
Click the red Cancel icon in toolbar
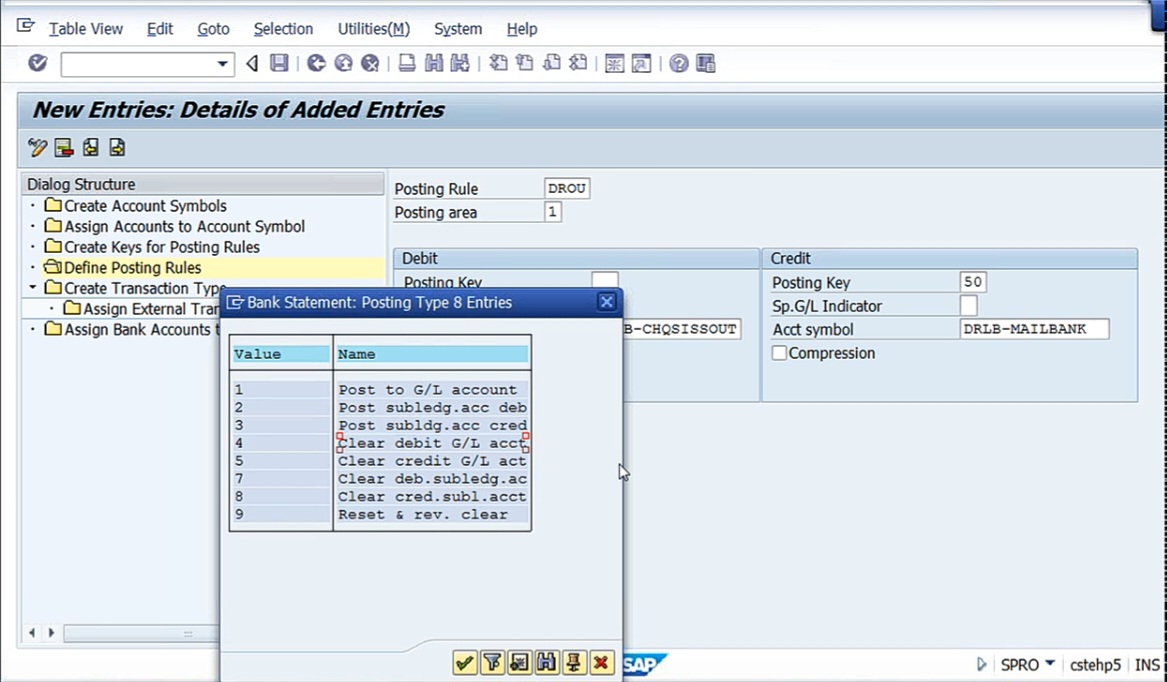(x=370, y=63)
